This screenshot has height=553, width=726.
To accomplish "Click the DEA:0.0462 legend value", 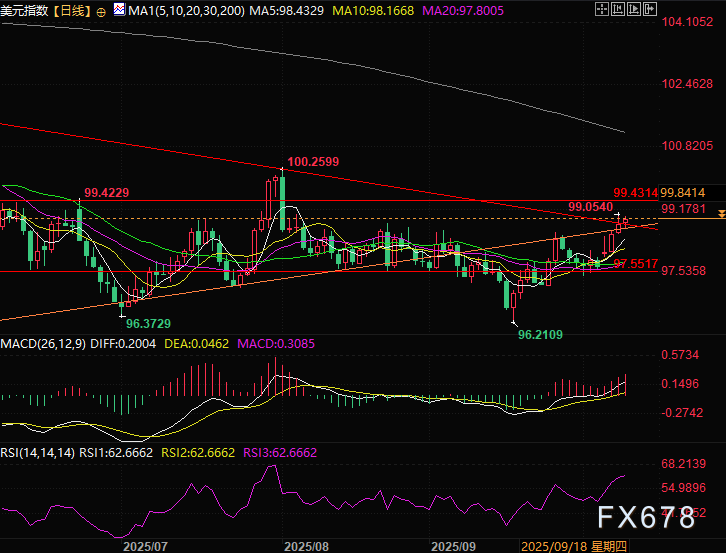I will click(208, 344).
